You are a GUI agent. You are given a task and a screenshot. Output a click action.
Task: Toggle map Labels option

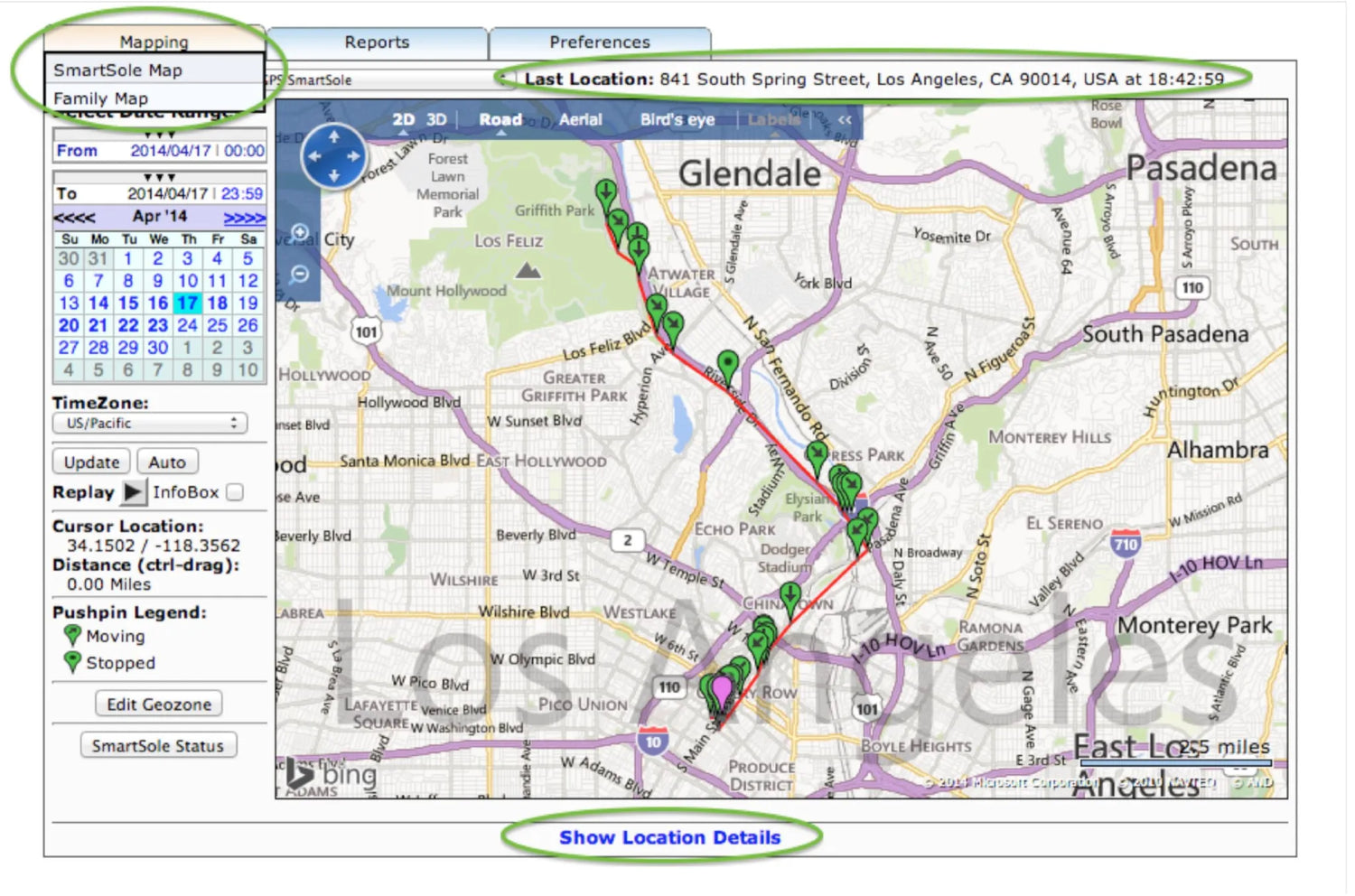coord(773,119)
